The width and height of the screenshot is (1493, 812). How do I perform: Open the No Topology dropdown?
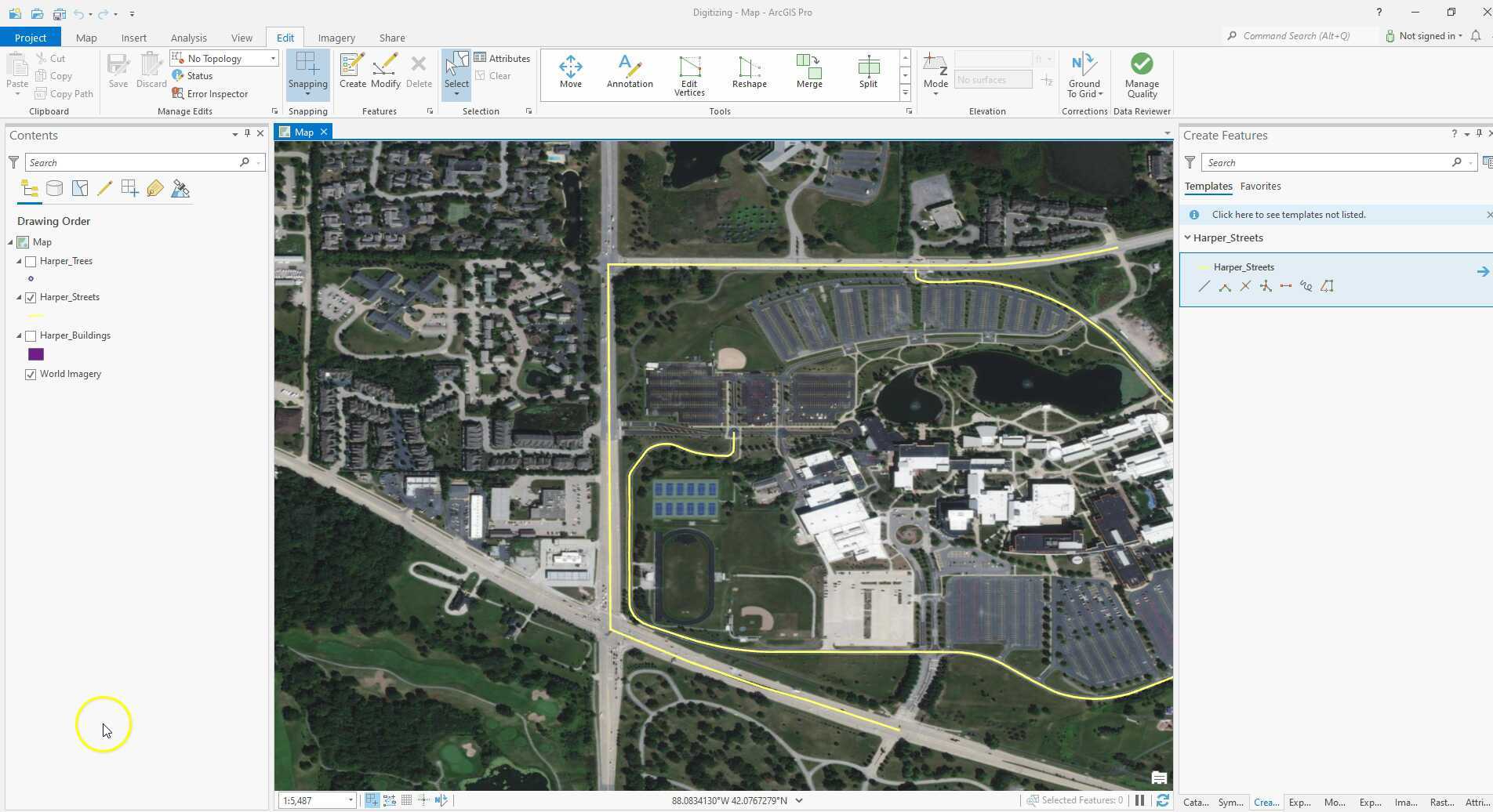click(x=273, y=59)
